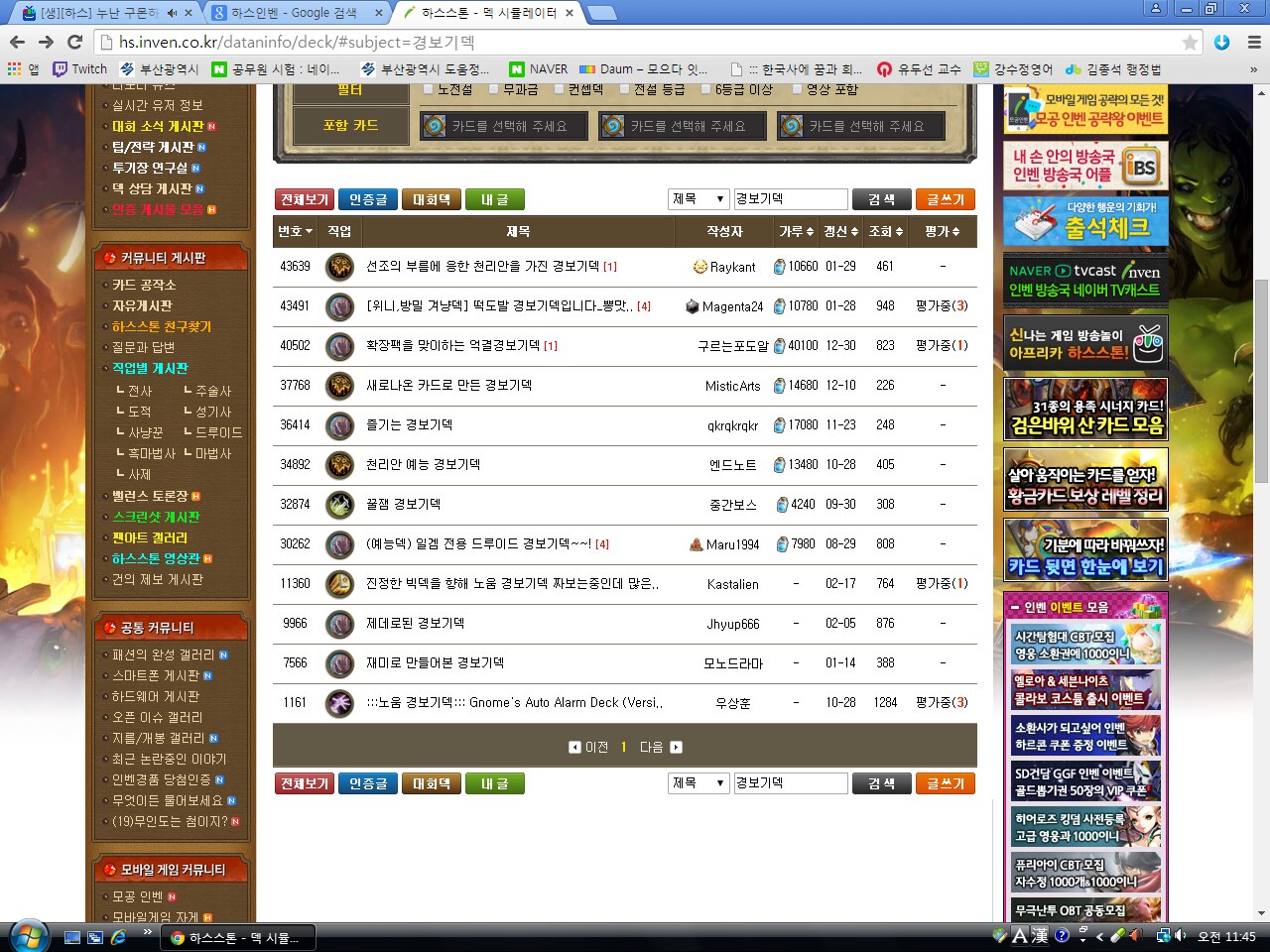Switch to the 하스인벤 Google 검색 browser tab
This screenshot has width=1270, height=952.
[295, 13]
